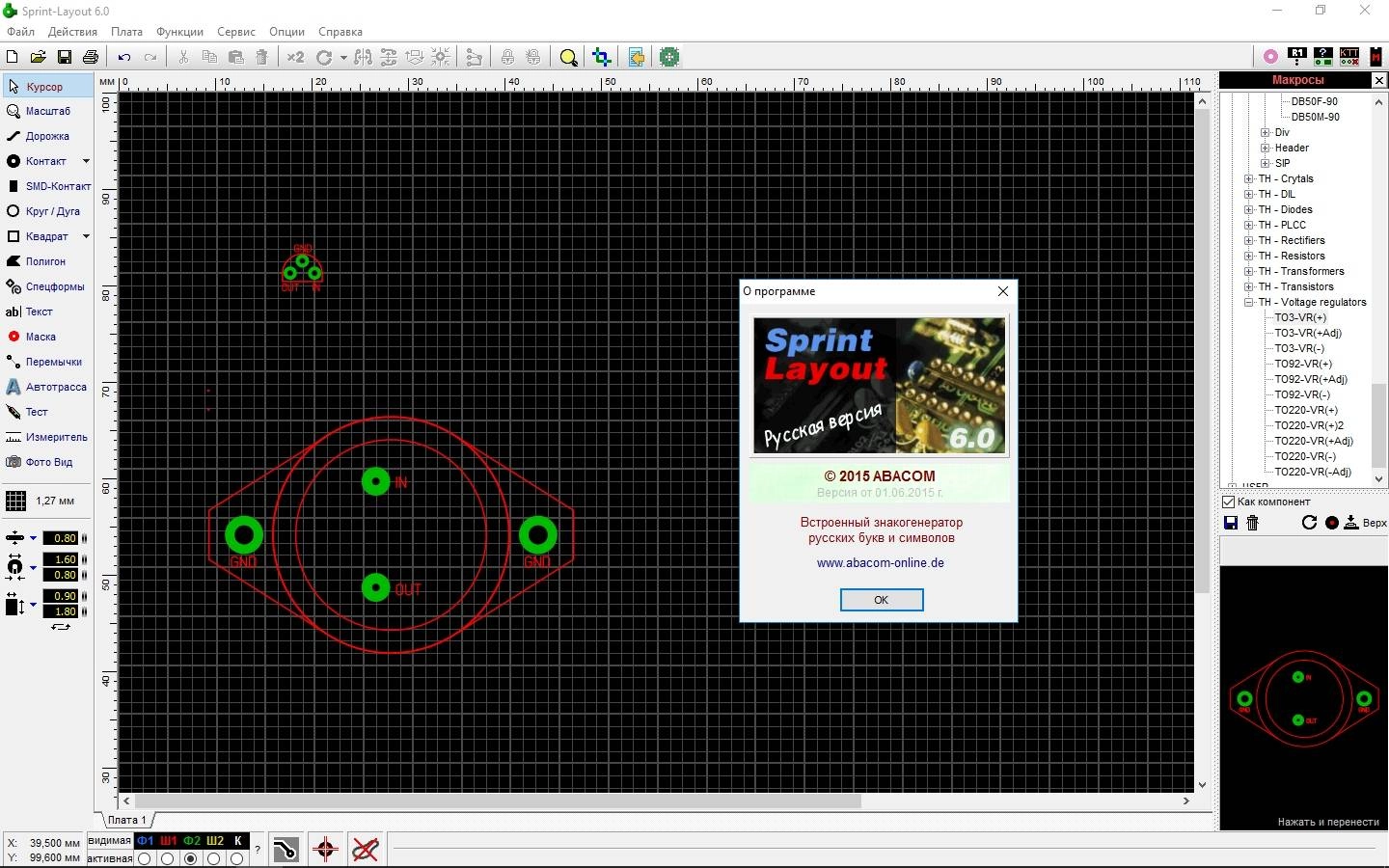The height and width of the screenshot is (868, 1389).
Task: Click the Print icon in toolbar
Action: pos(90,57)
